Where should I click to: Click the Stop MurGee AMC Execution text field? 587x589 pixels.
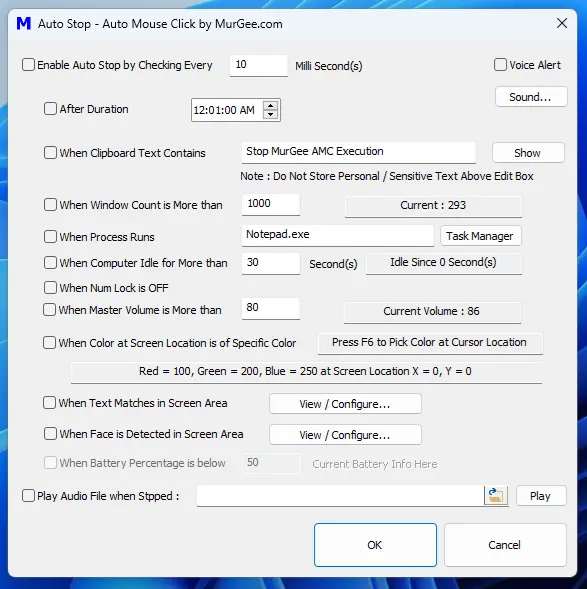[359, 152]
